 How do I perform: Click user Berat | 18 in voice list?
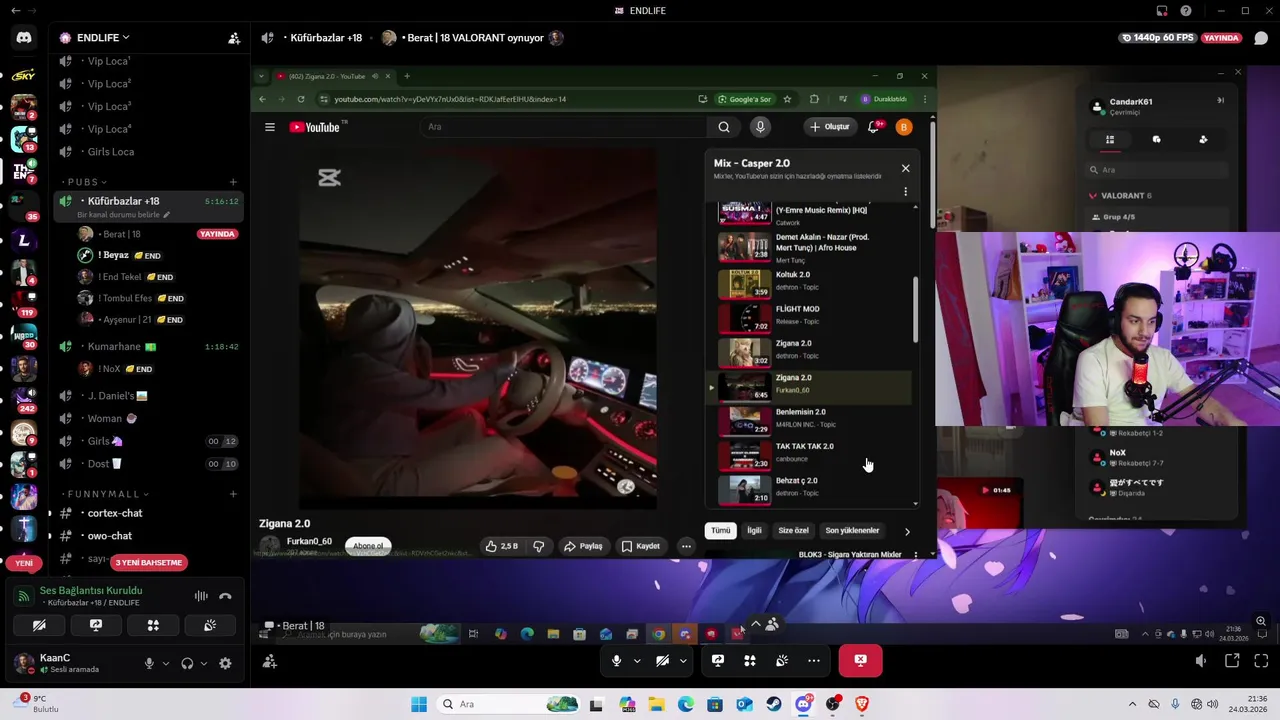pos(121,234)
